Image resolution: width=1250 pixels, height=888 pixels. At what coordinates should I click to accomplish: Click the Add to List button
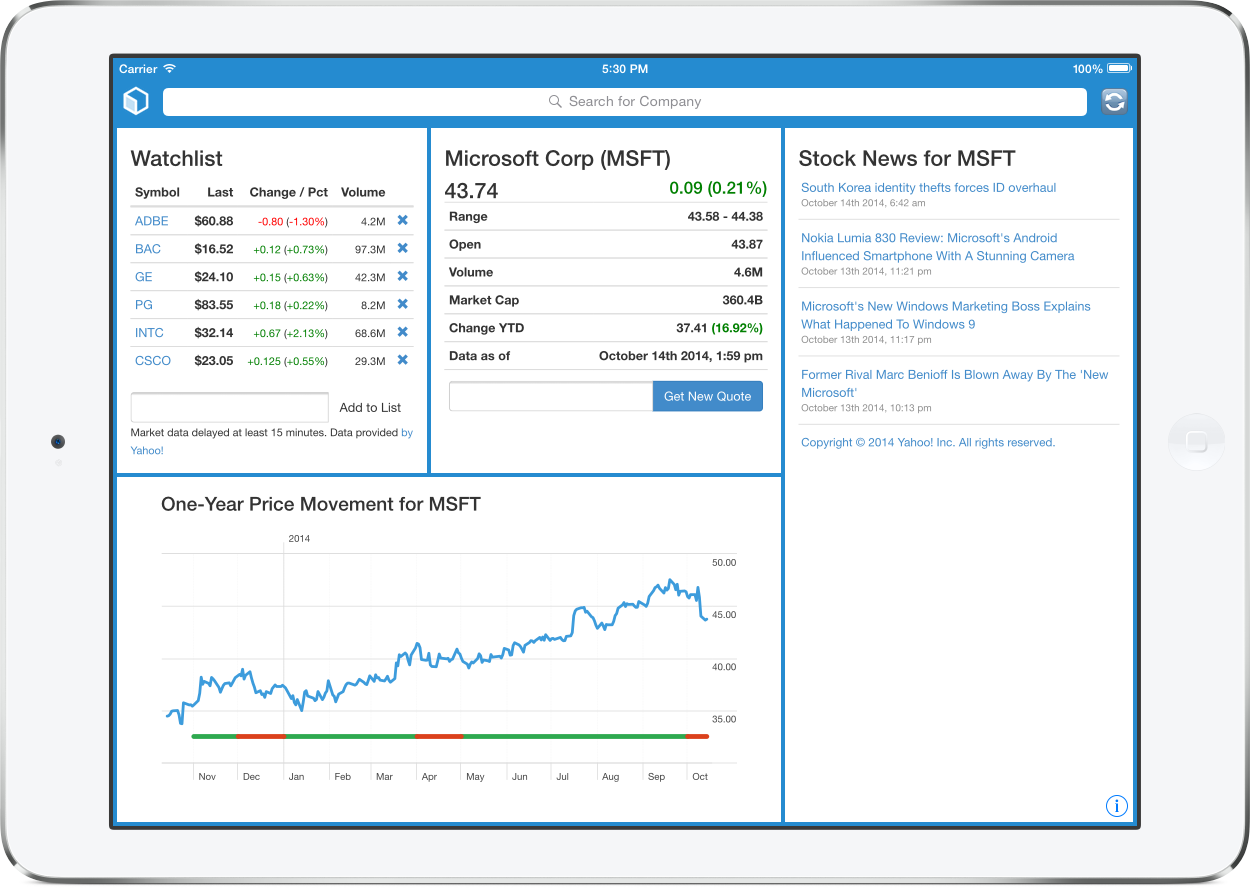pos(370,407)
